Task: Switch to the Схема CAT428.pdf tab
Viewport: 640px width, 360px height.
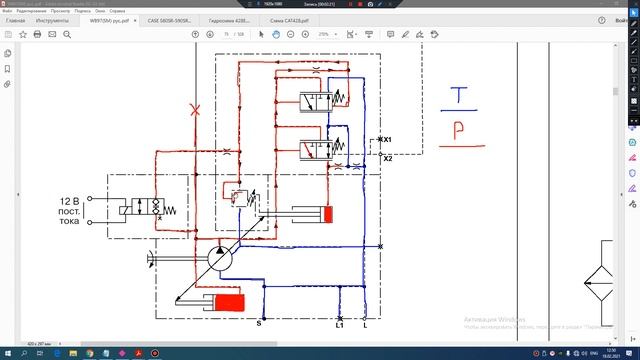Action: coord(289,20)
